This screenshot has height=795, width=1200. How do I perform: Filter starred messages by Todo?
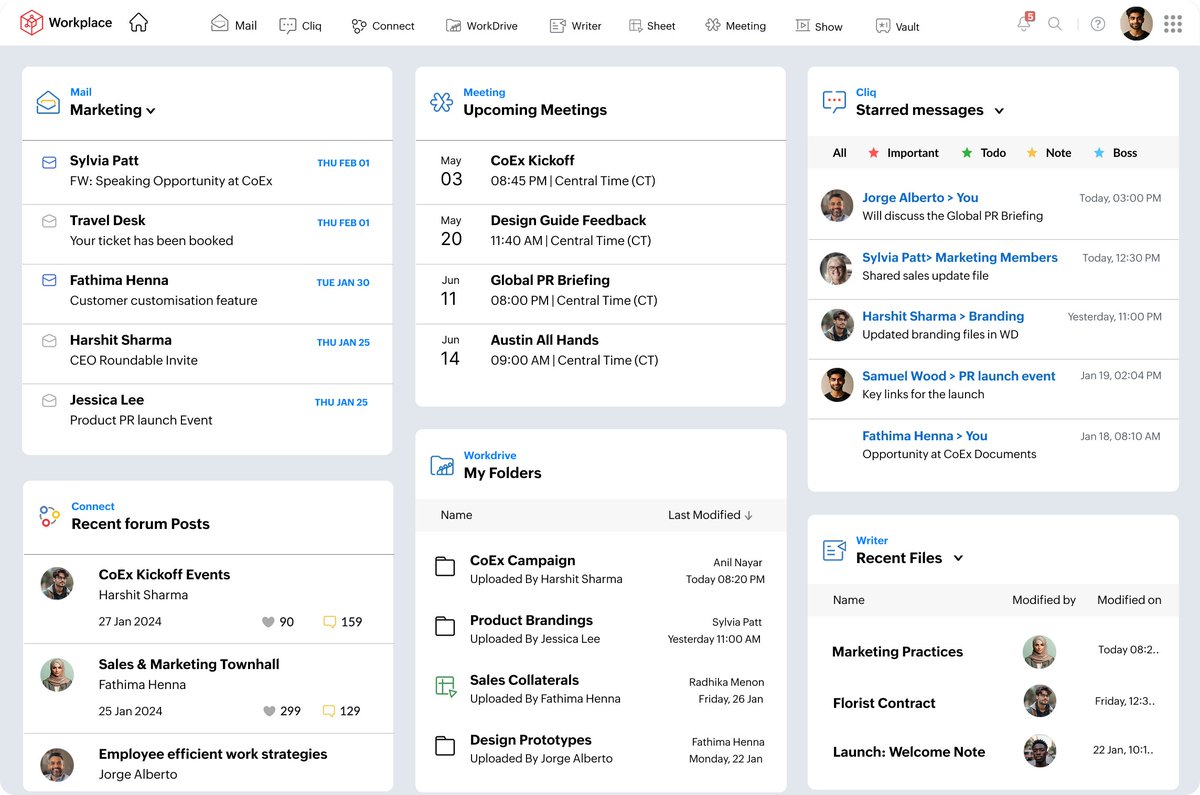pyautogui.click(x=983, y=153)
